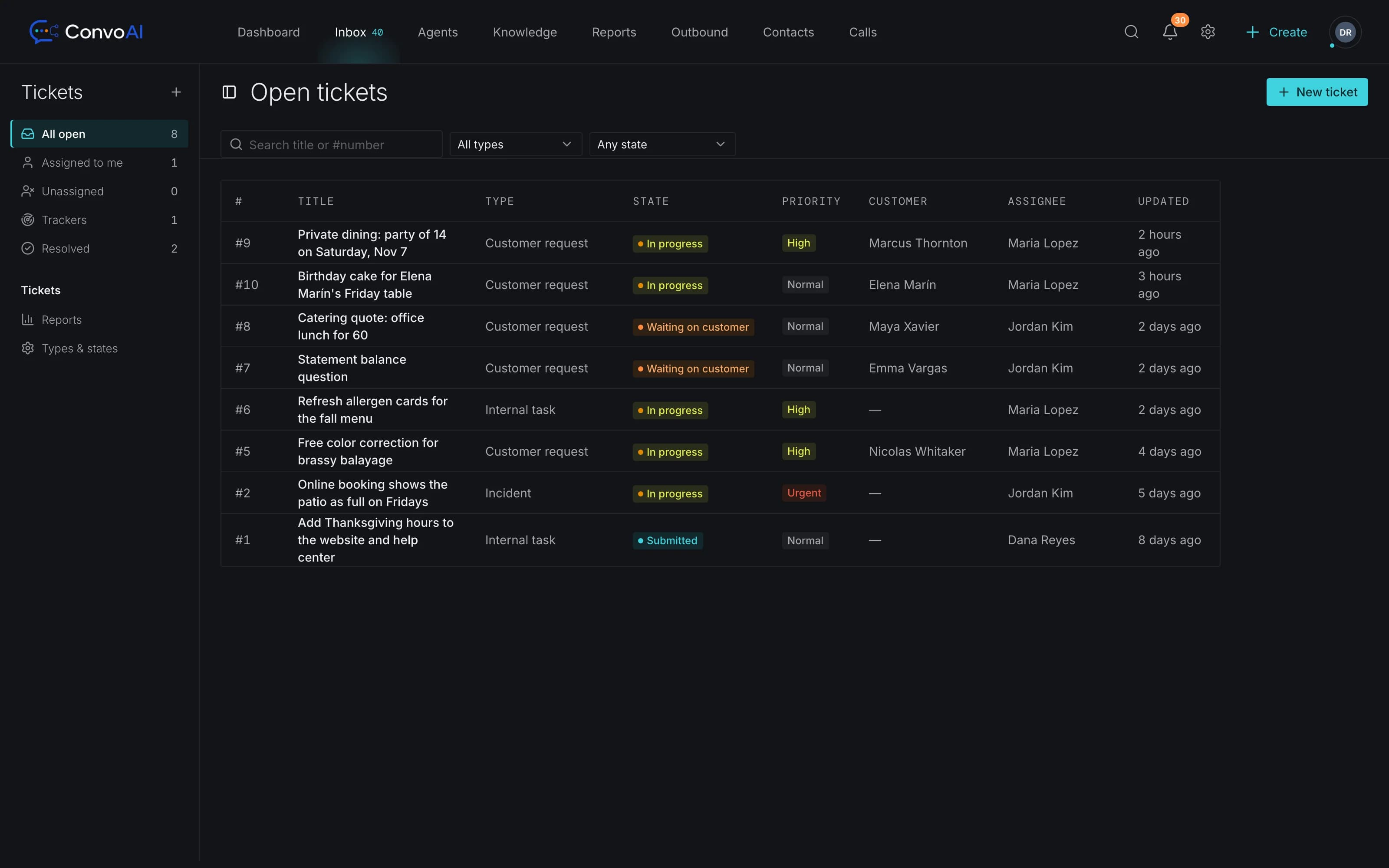Open the global search magnifier icon
1389x868 pixels.
pyautogui.click(x=1131, y=32)
